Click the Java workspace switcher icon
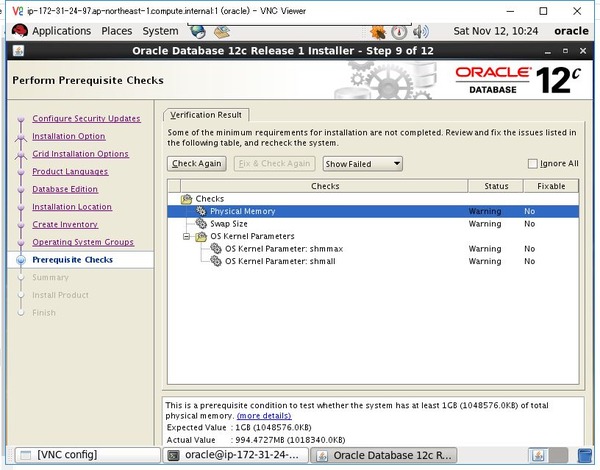 pyautogui.click(x=538, y=455)
